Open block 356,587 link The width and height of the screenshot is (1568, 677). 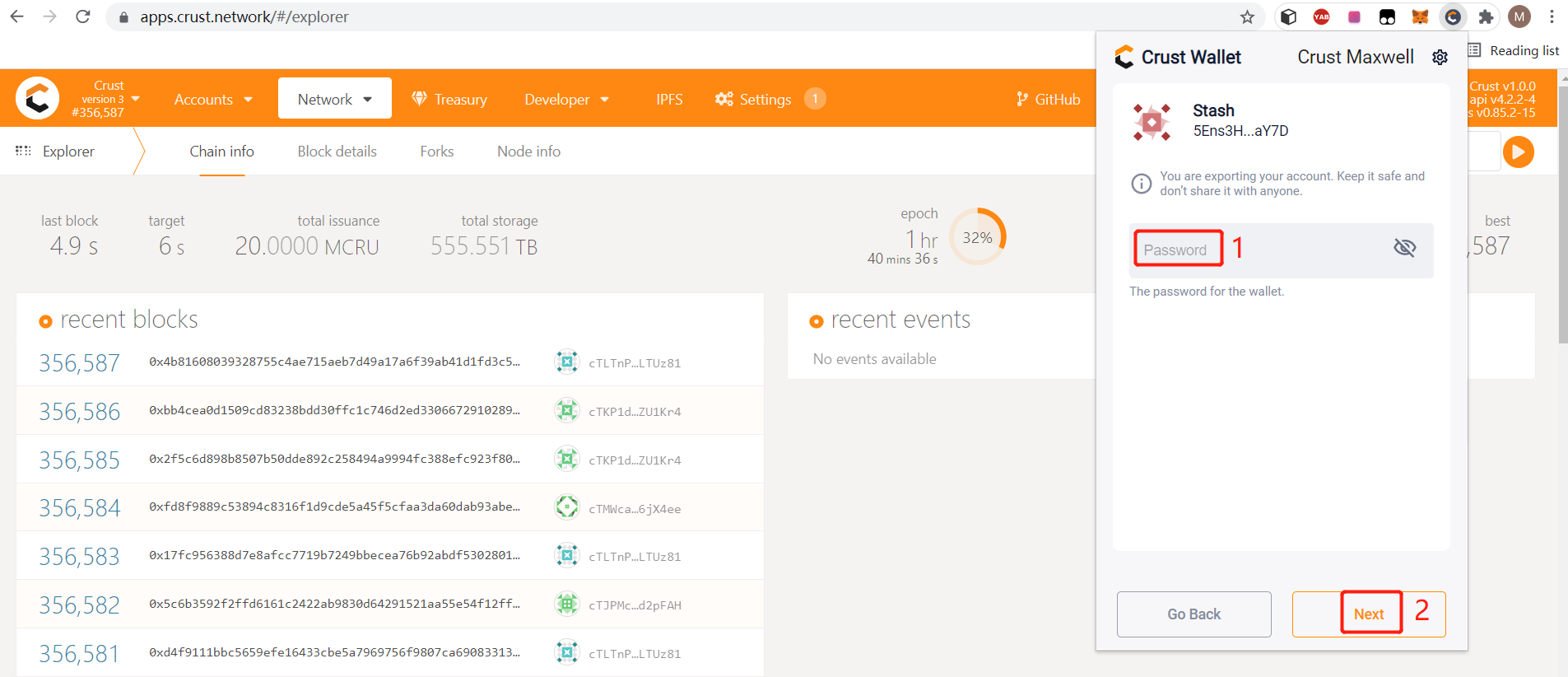point(79,362)
